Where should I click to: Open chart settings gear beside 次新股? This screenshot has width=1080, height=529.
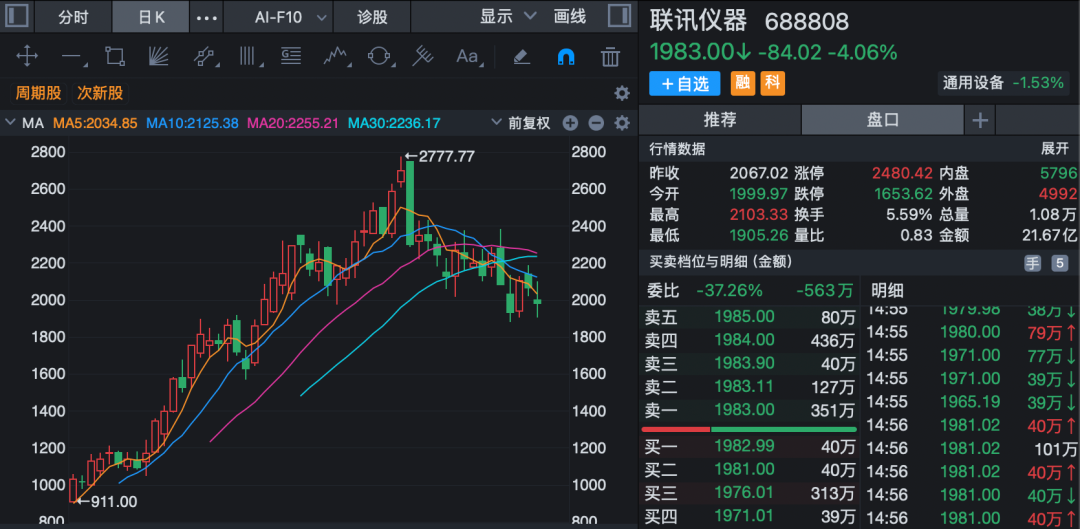pyautogui.click(x=622, y=93)
